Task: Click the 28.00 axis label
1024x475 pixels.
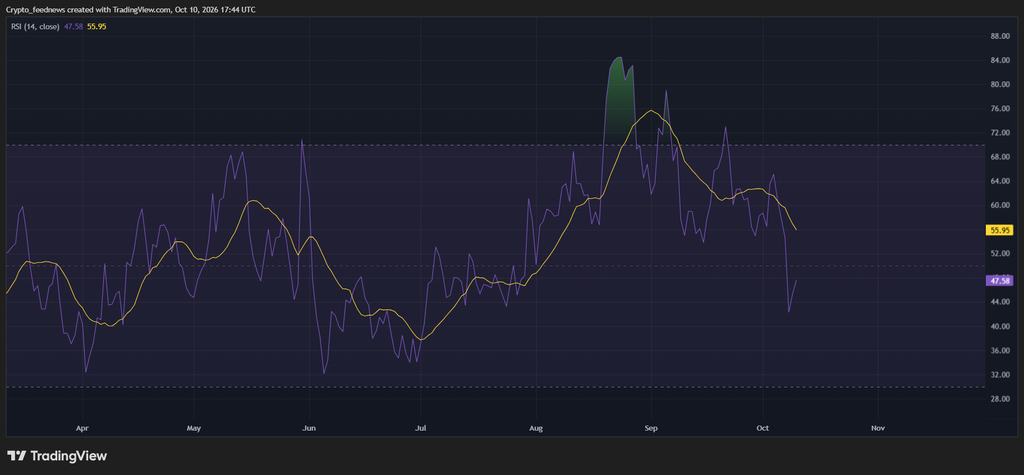Action: pos(1000,399)
